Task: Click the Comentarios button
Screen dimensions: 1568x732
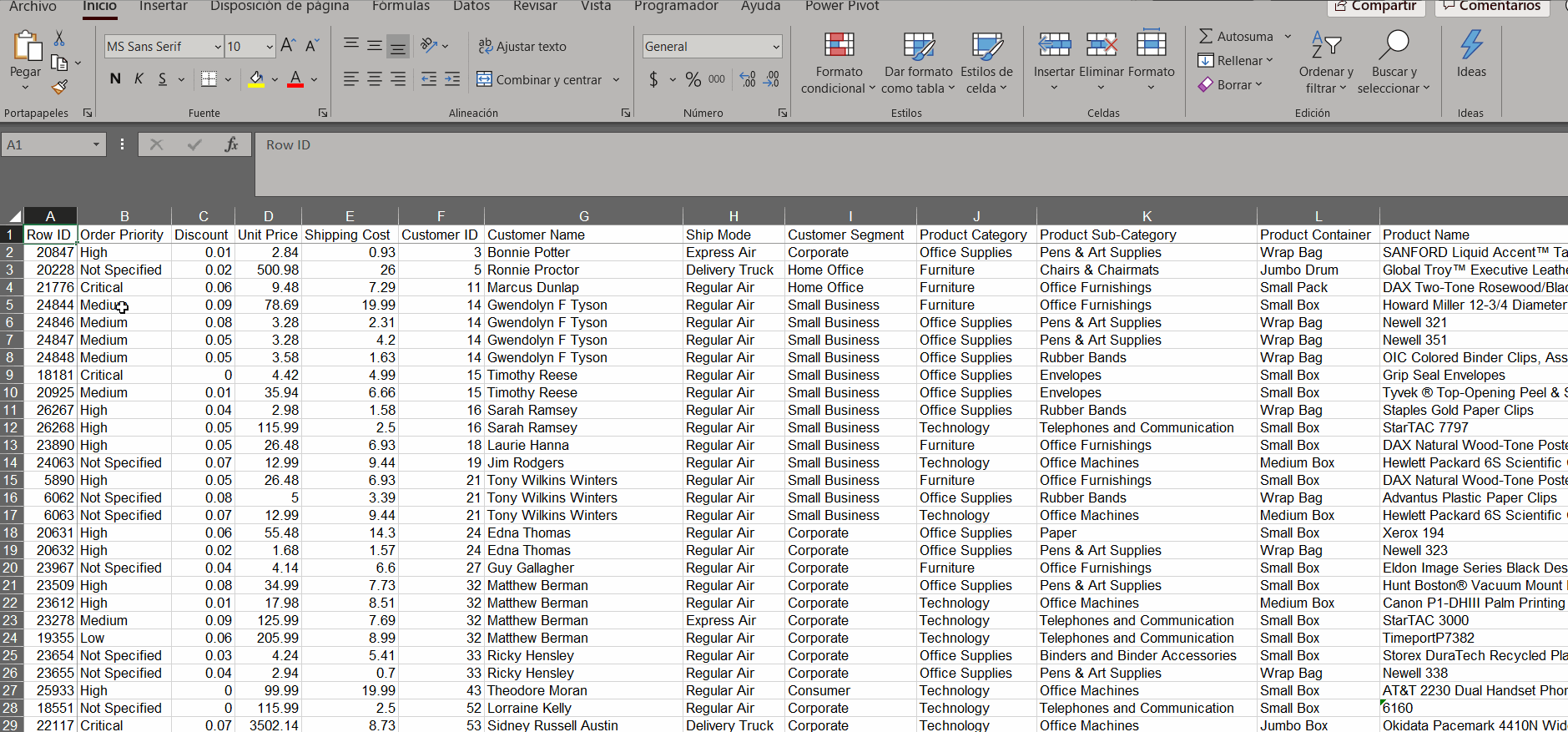Action: (x=1491, y=7)
